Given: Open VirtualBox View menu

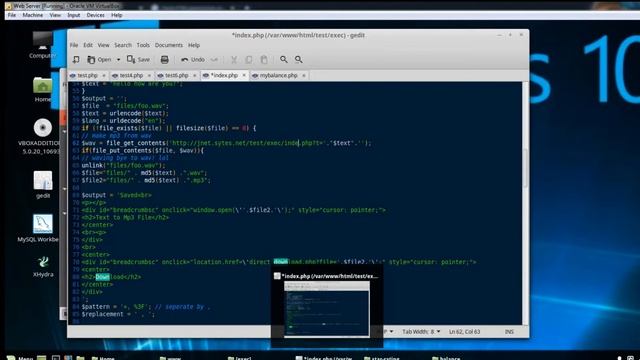Looking at the screenshot, I should click(x=55, y=15).
